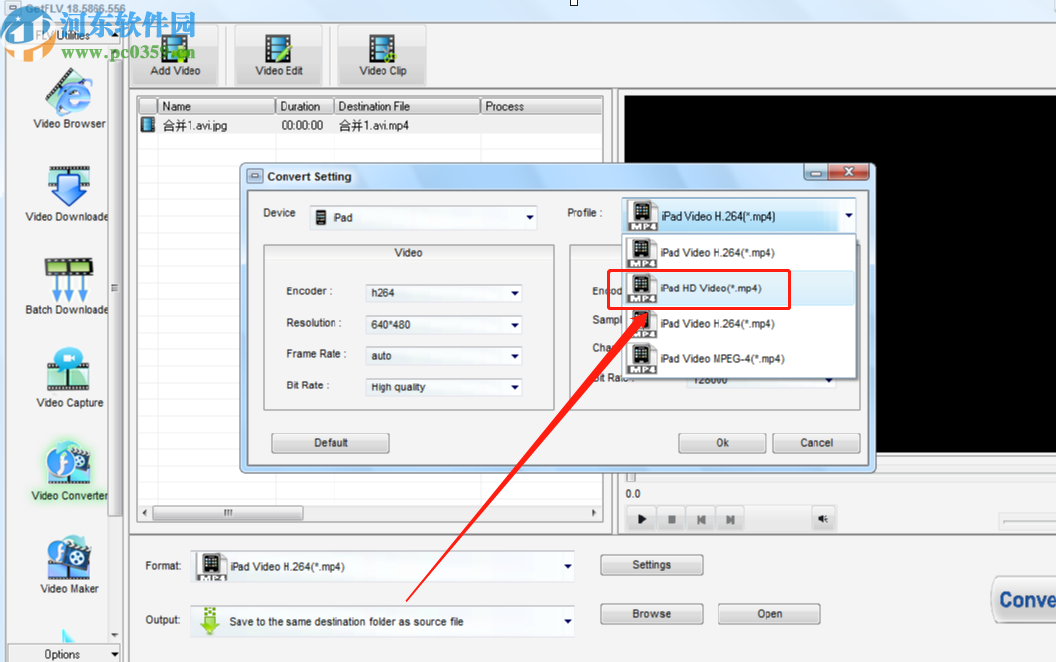Image resolution: width=1056 pixels, height=662 pixels.
Task: Click sidebar scroll down arrow
Action: [x=114, y=635]
